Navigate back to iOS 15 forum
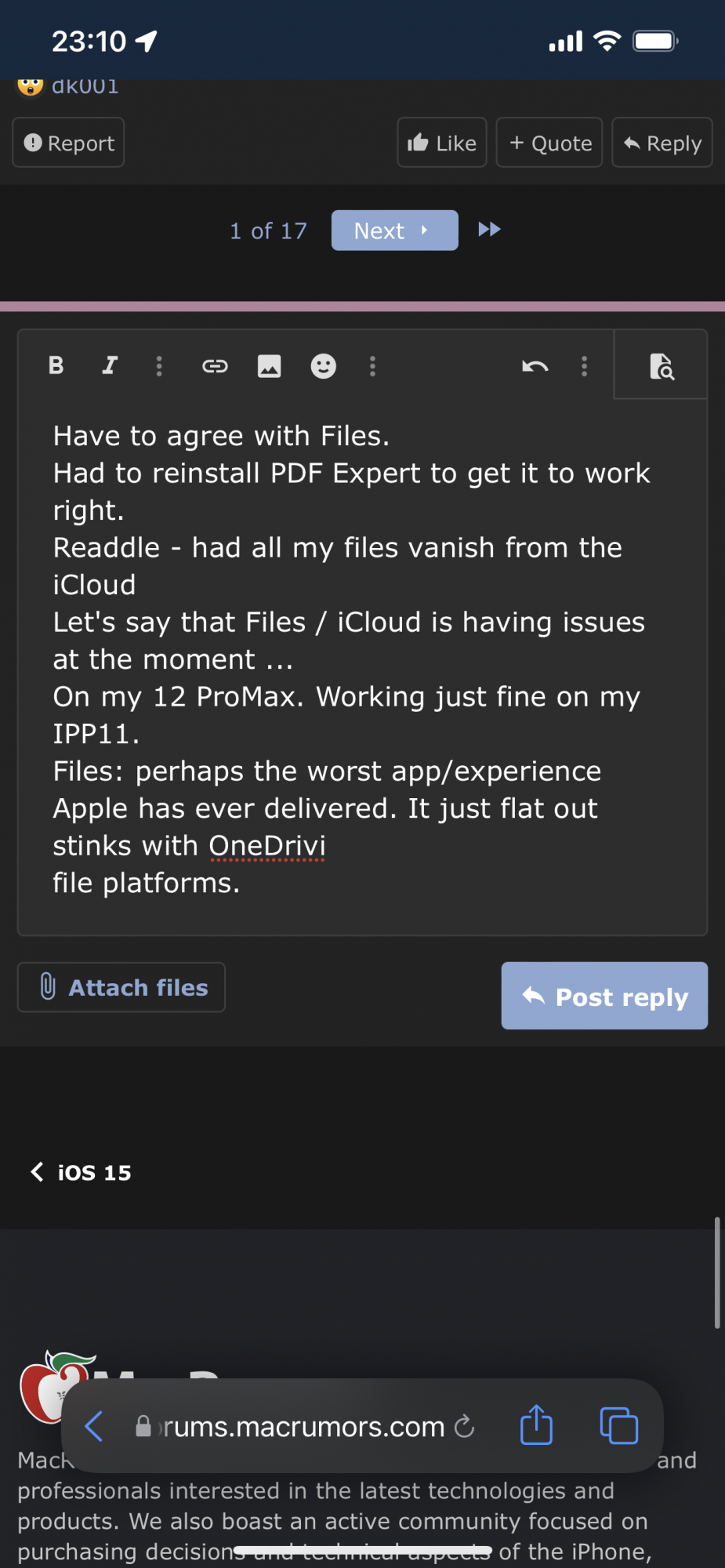The width and height of the screenshot is (725, 1568). point(81,1172)
